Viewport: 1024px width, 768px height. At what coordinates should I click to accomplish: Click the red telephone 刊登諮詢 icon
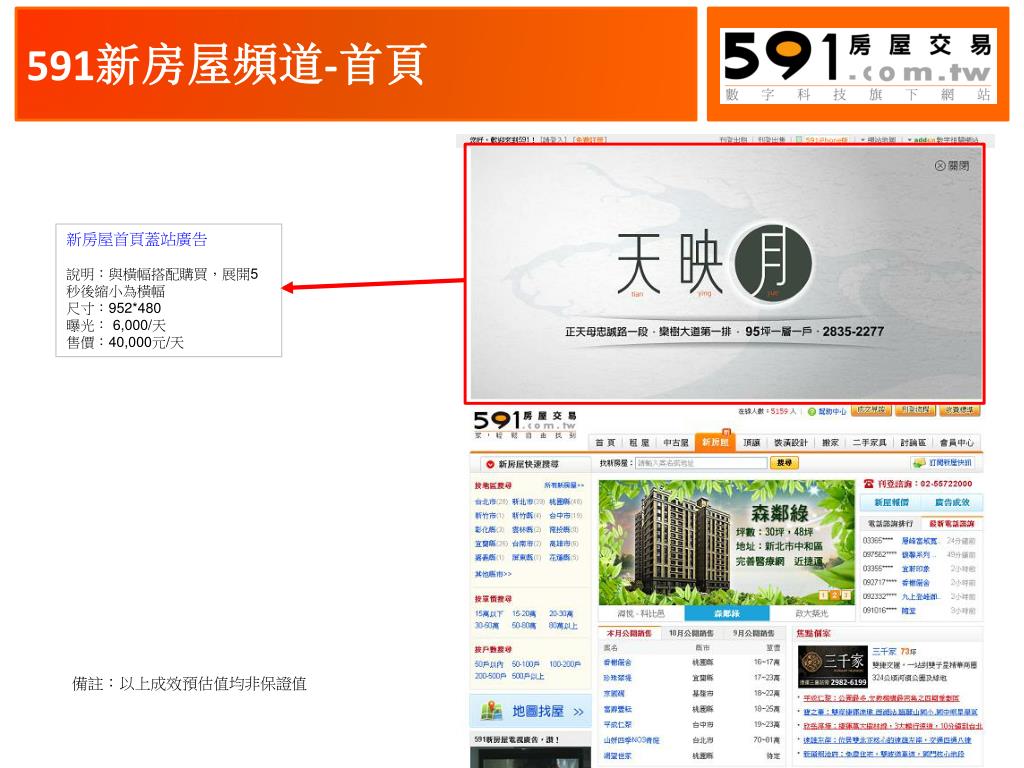pos(869,484)
